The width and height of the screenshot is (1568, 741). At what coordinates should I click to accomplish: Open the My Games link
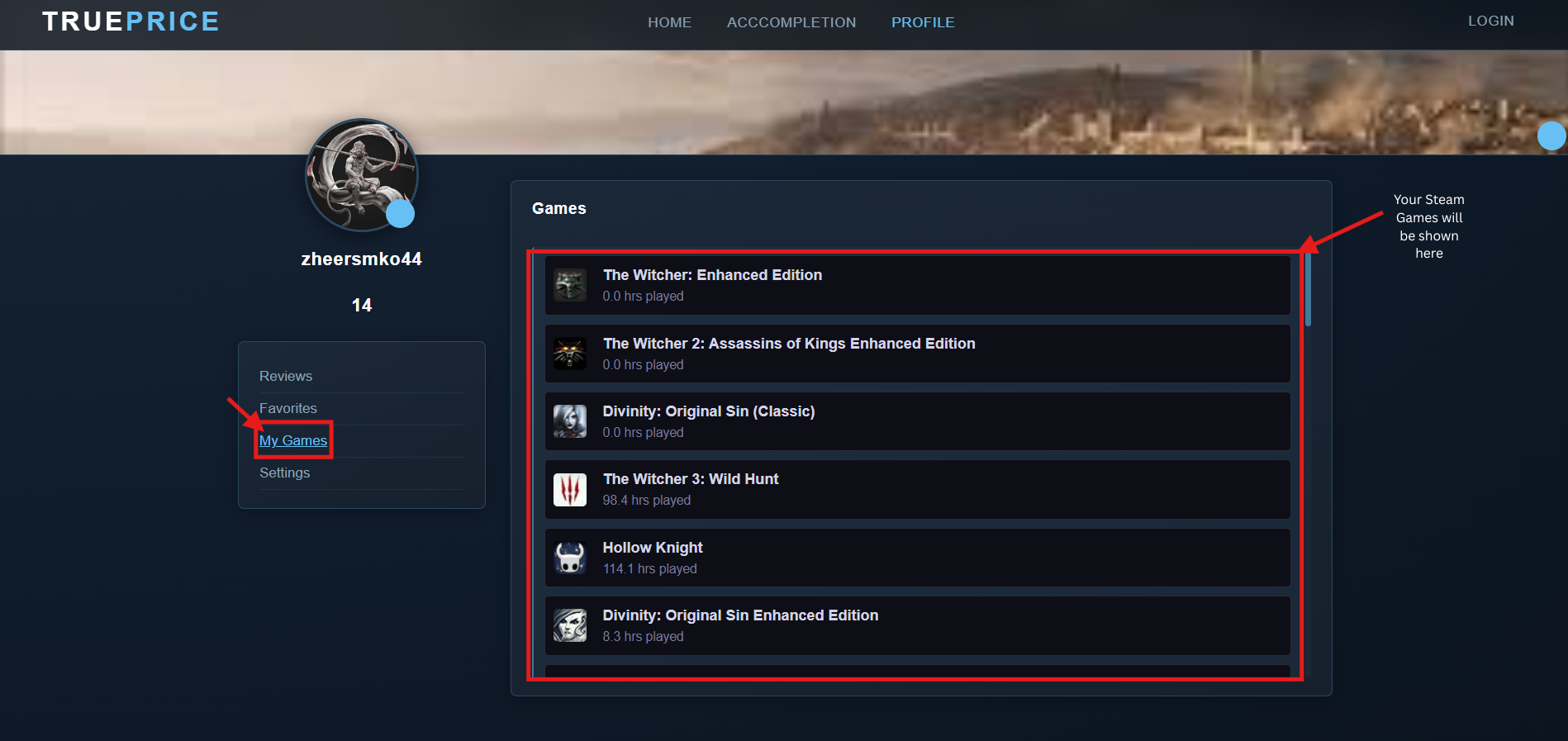[x=293, y=440]
